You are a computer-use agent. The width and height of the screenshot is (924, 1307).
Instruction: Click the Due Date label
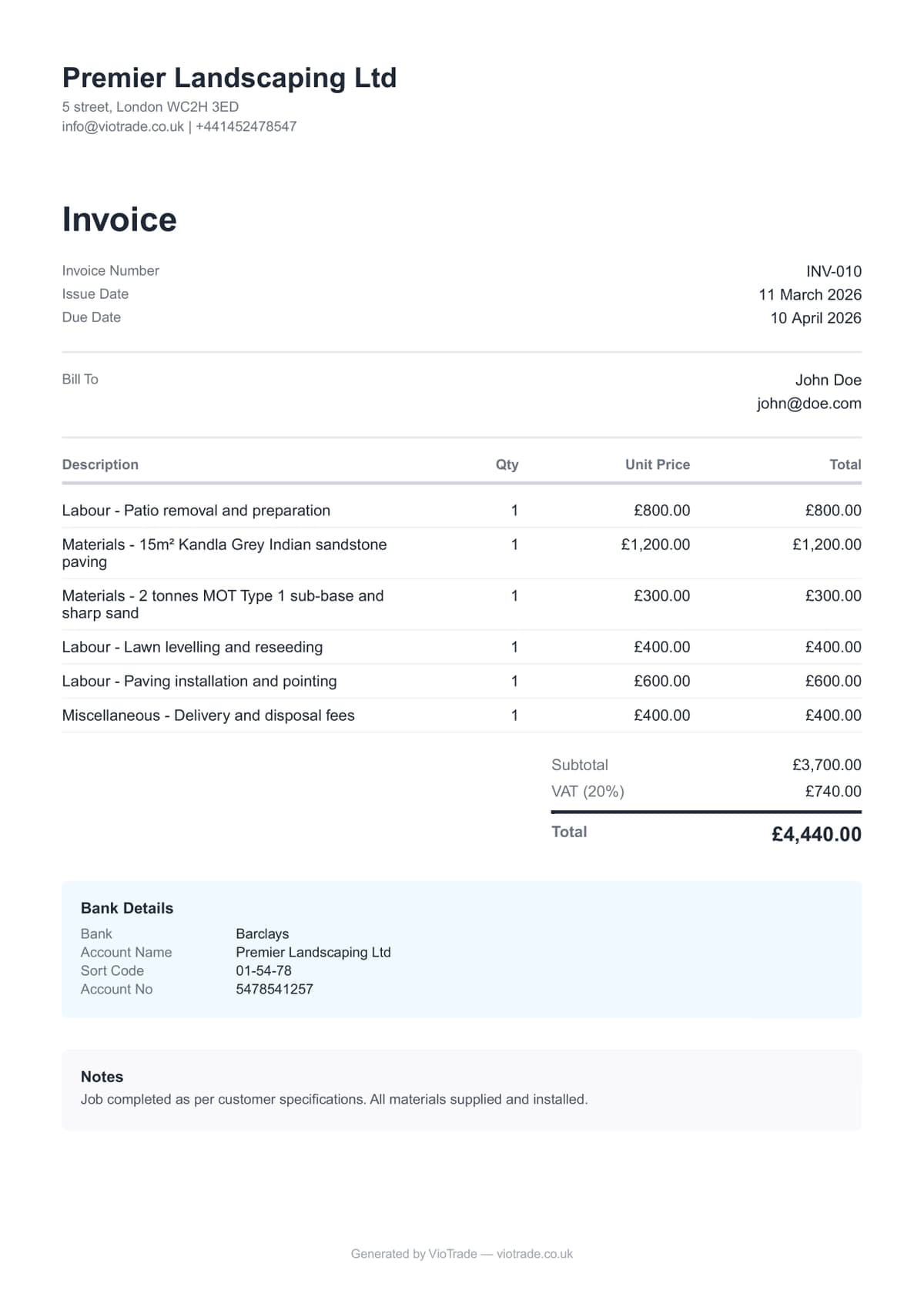coord(92,317)
